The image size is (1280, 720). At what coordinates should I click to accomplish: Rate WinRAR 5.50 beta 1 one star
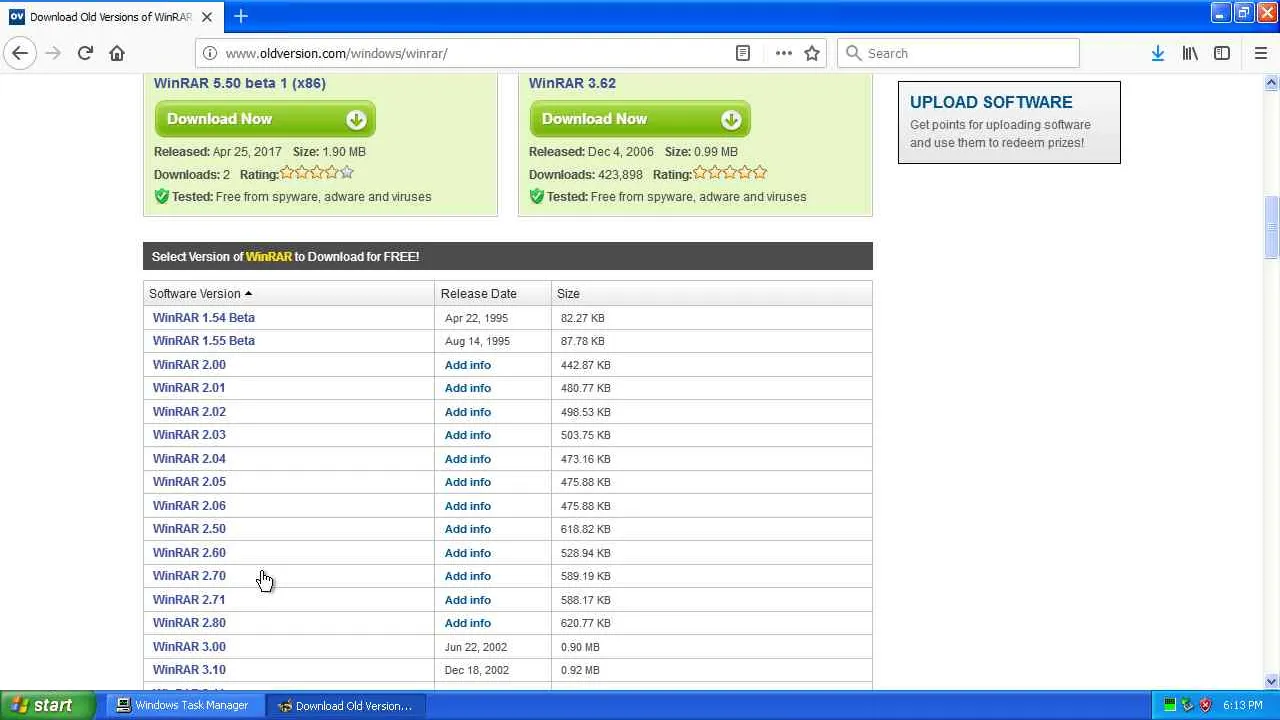287,173
